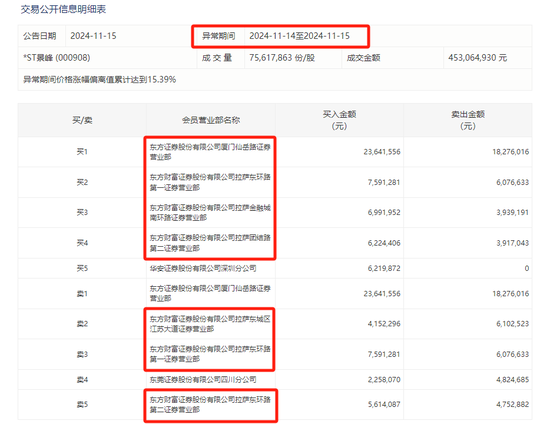Click the 买3 row label

click(82, 212)
